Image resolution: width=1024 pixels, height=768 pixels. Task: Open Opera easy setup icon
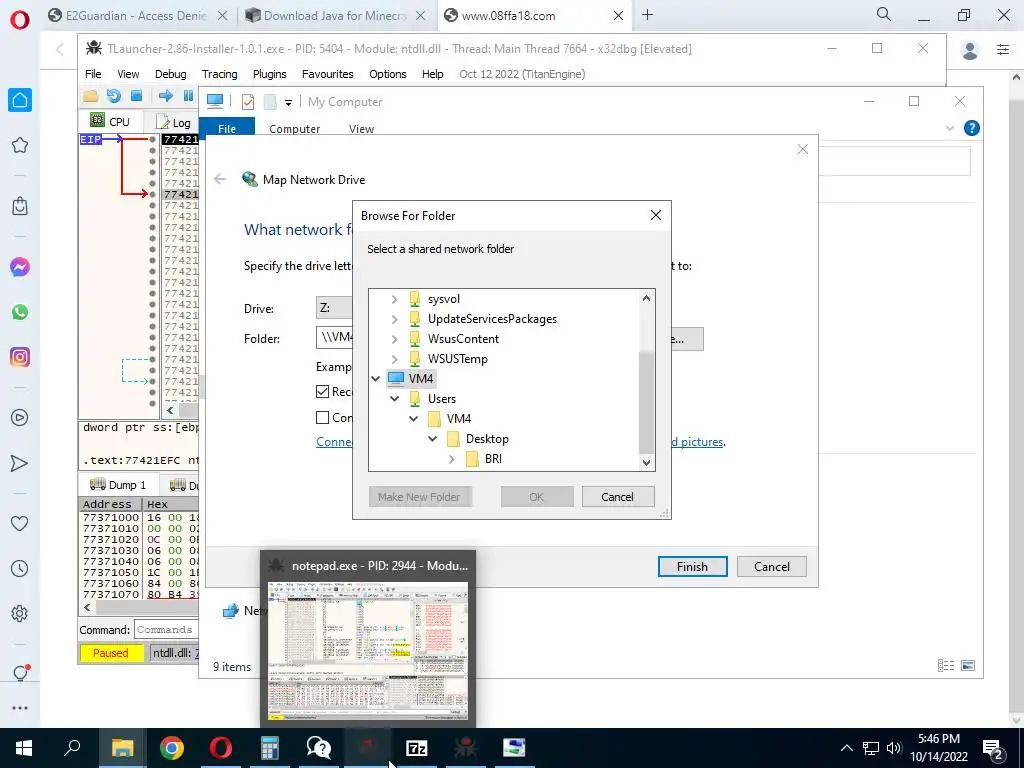click(1002, 50)
